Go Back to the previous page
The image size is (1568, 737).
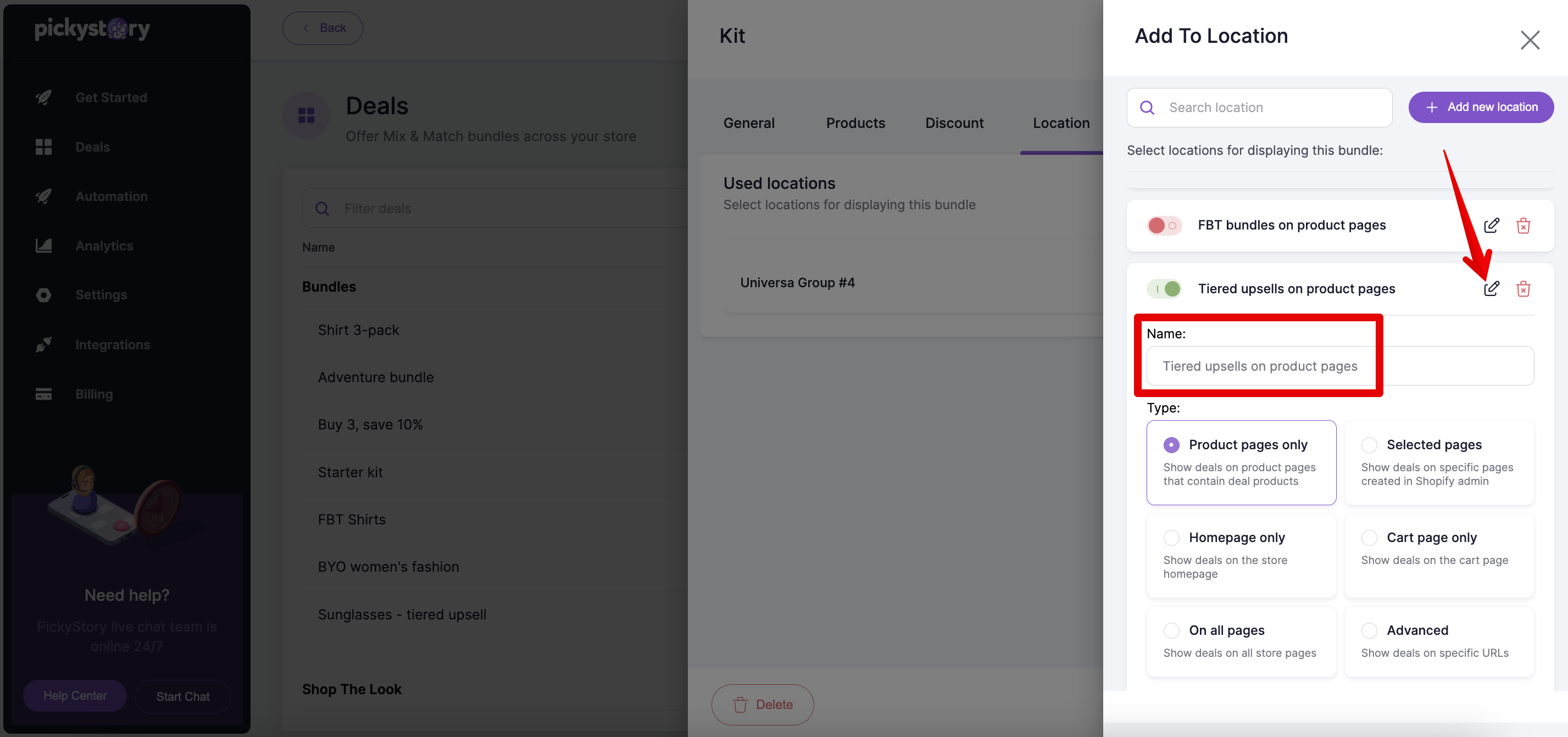point(323,28)
